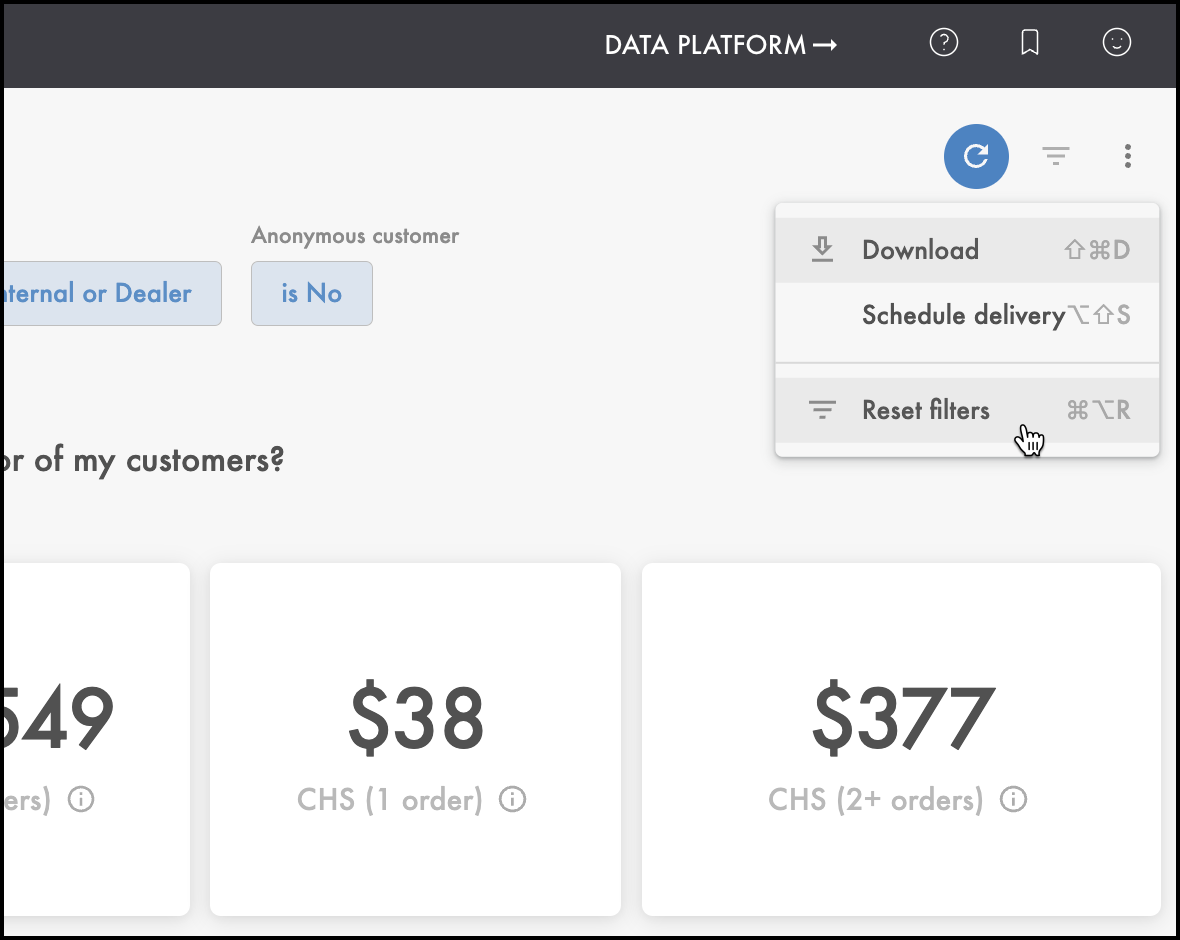This screenshot has height=940, width=1180.
Task: Click the filter lines icon beside Reset filters
Action: coord(822,410)
